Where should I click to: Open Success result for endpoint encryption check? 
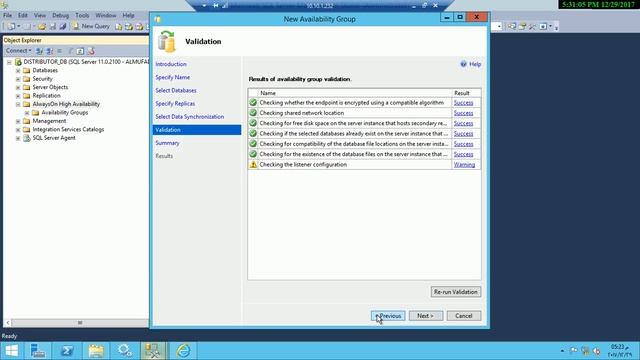[x=463, y=103]
